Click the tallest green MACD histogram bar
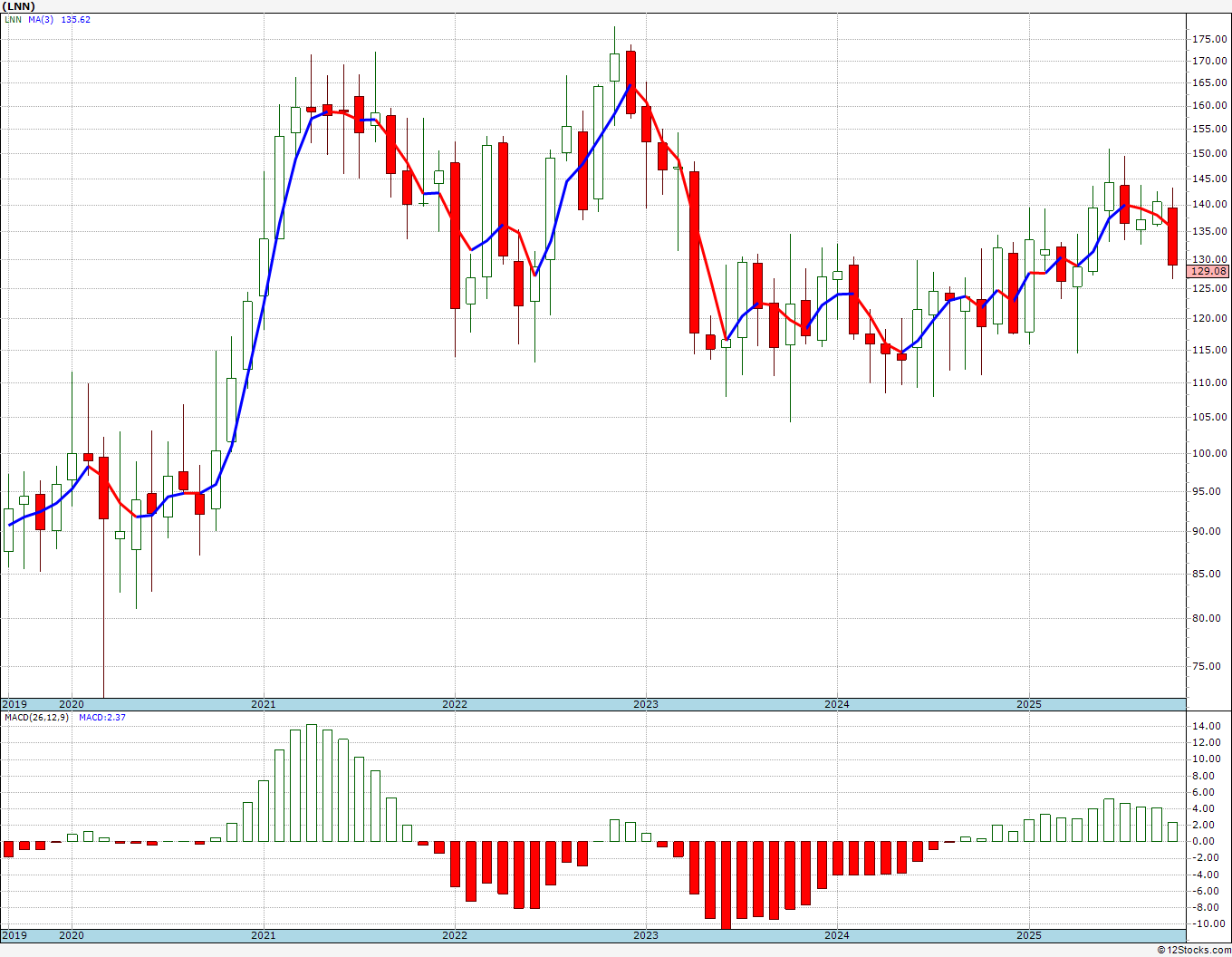Screen dimensions: 1232x957 pos(311,783)
